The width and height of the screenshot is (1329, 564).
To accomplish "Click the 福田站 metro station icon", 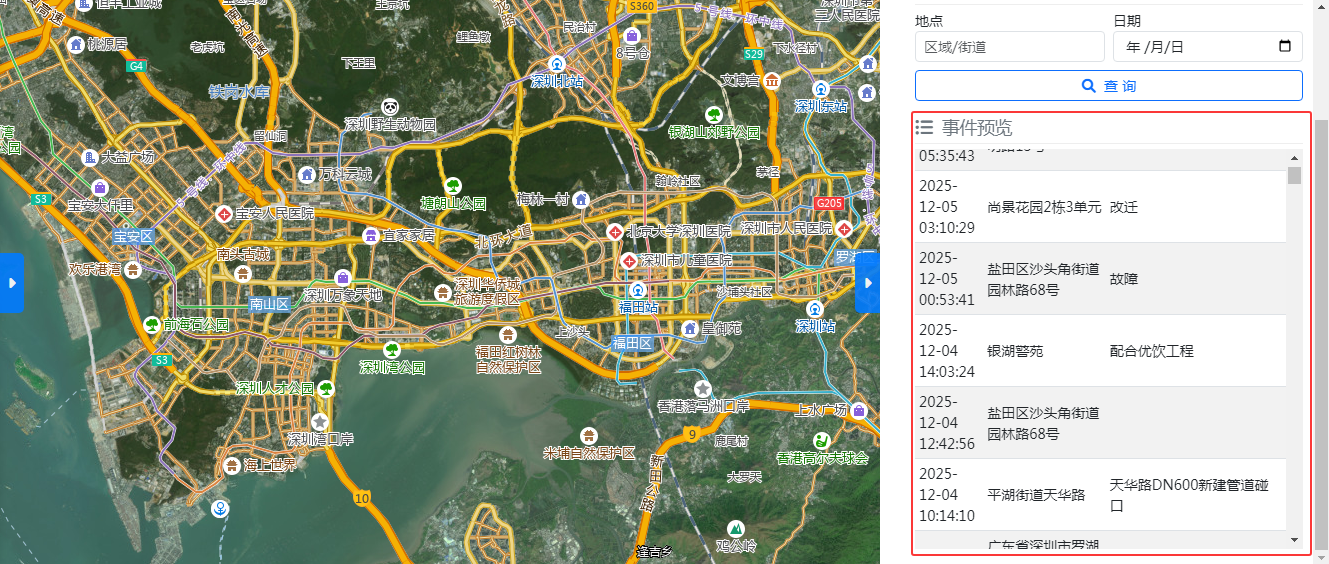I will [638, 290].
